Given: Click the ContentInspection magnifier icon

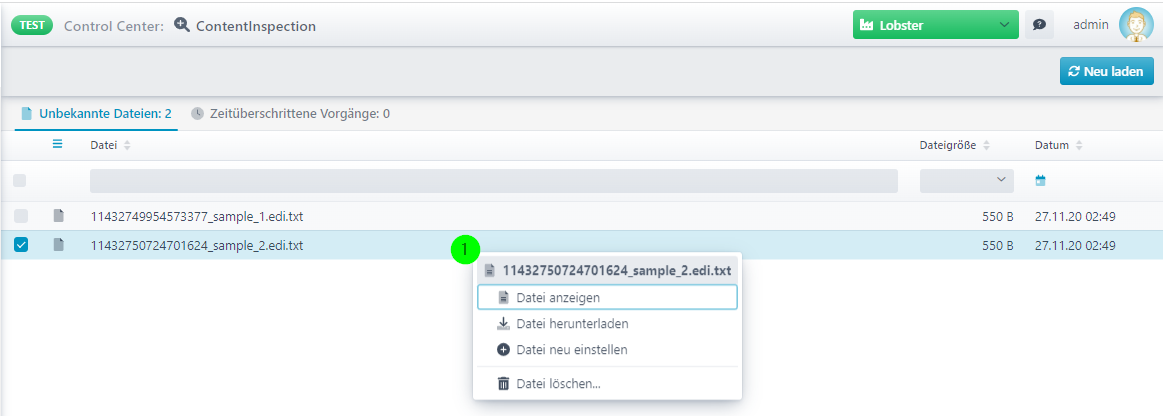Looking at the screenshot, I should point(182,24).
